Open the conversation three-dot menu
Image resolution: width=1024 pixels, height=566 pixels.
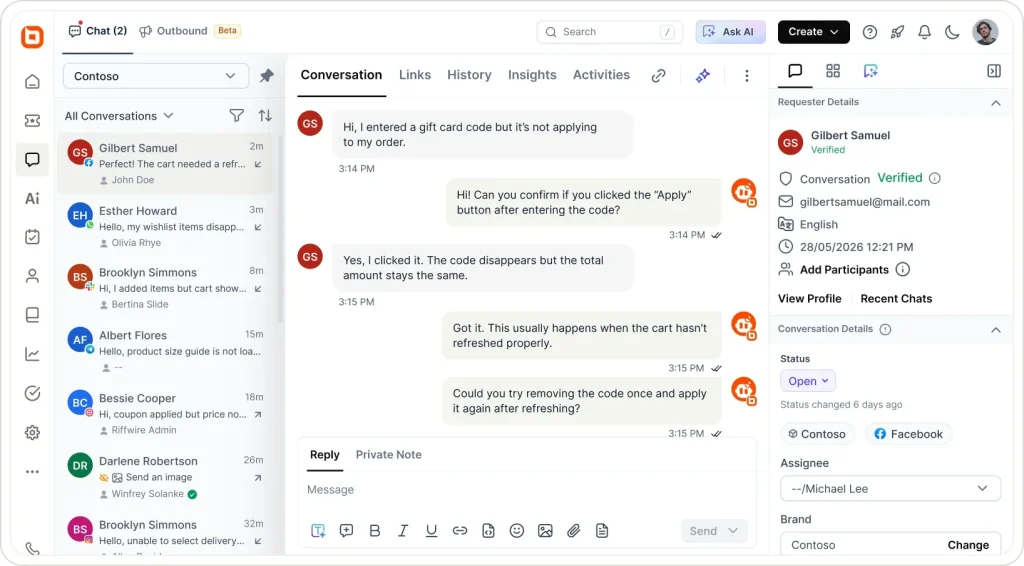[x=746, y=76]
